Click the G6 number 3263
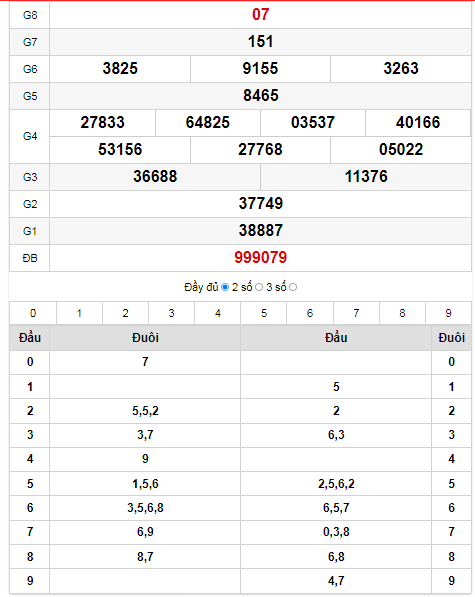The width and height of the screenshot is (475, 597). coord(401,69)
